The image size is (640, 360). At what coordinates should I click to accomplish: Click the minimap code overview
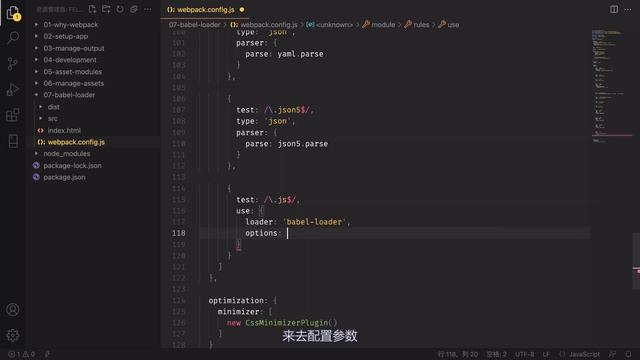point(611,86)
